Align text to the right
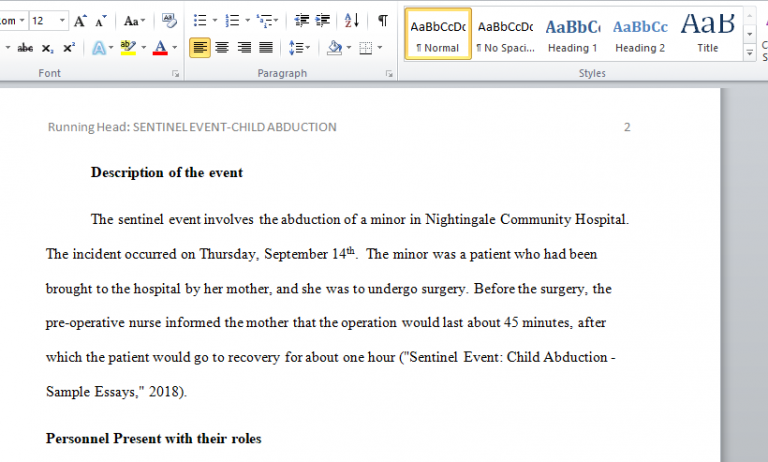Viewport: 768px width, 462px height. coord(244,47)
